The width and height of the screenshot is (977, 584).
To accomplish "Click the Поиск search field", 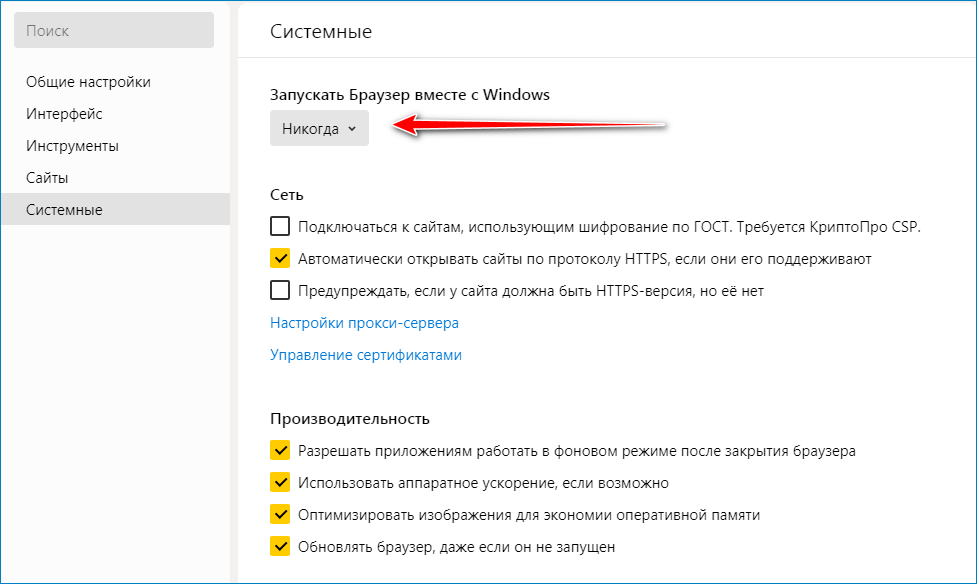I will 113,31.
